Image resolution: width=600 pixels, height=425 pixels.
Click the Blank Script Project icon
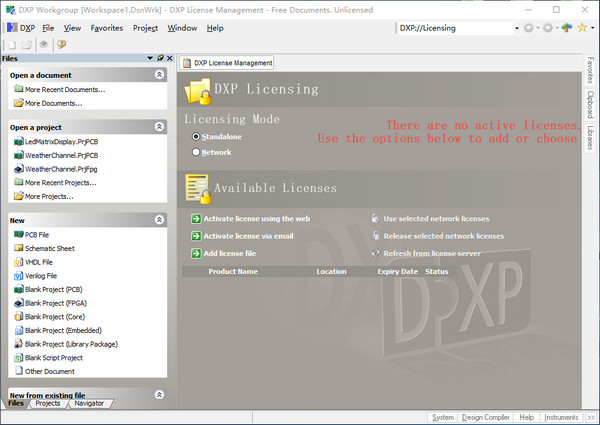point(18,358)
